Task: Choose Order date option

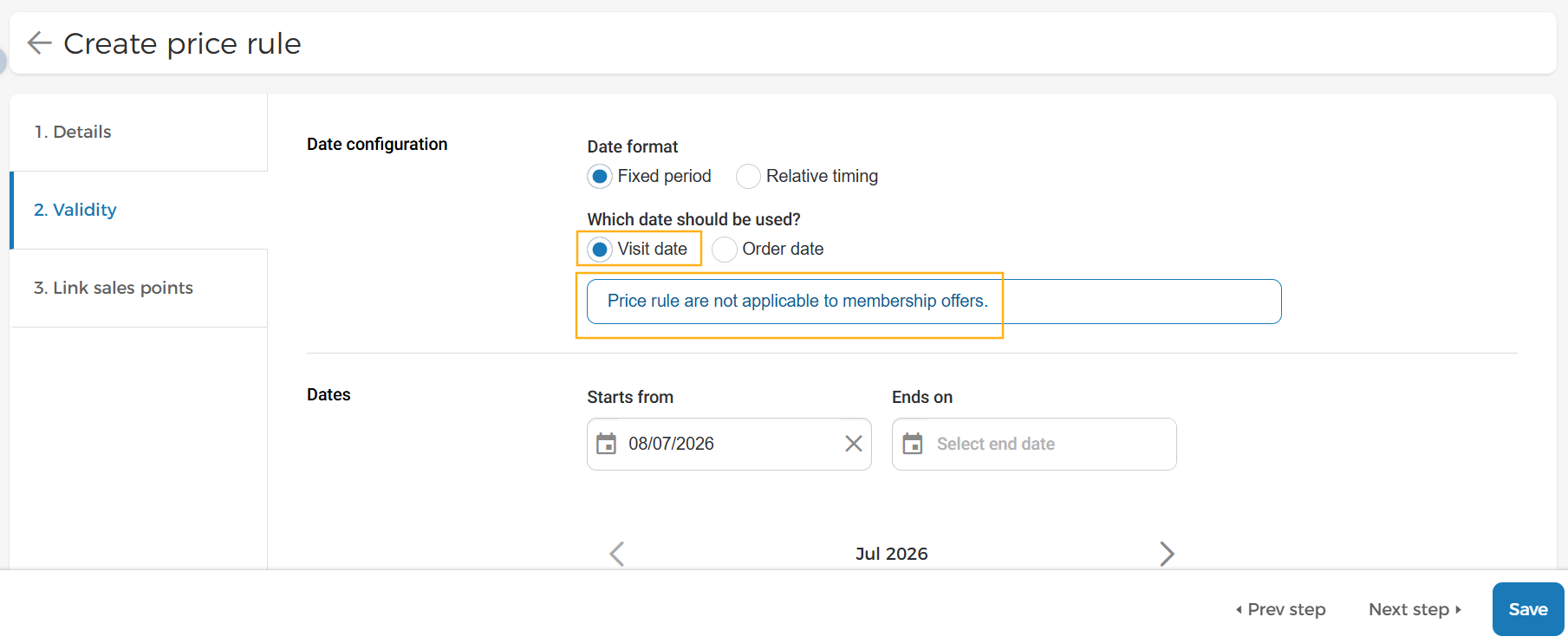Action: 725,250
